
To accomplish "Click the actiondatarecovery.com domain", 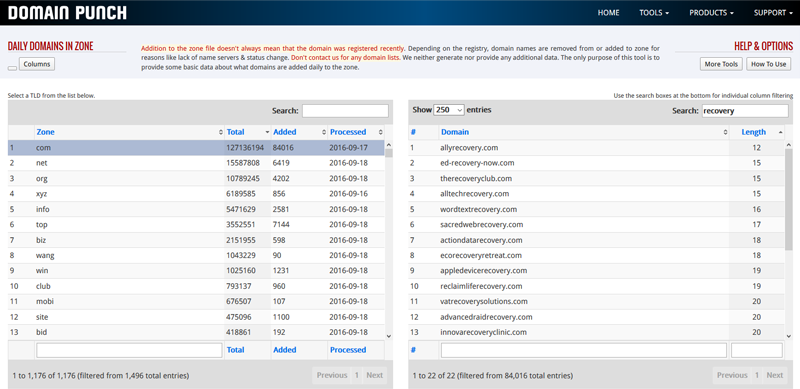I will [x=481, y=240].
